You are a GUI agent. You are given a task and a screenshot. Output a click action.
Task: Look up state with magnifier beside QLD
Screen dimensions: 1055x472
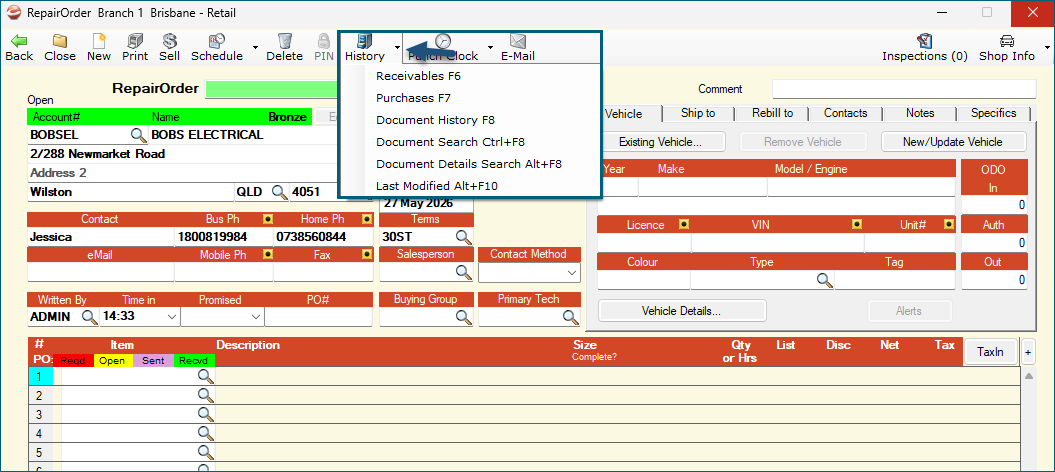point(280,192)
